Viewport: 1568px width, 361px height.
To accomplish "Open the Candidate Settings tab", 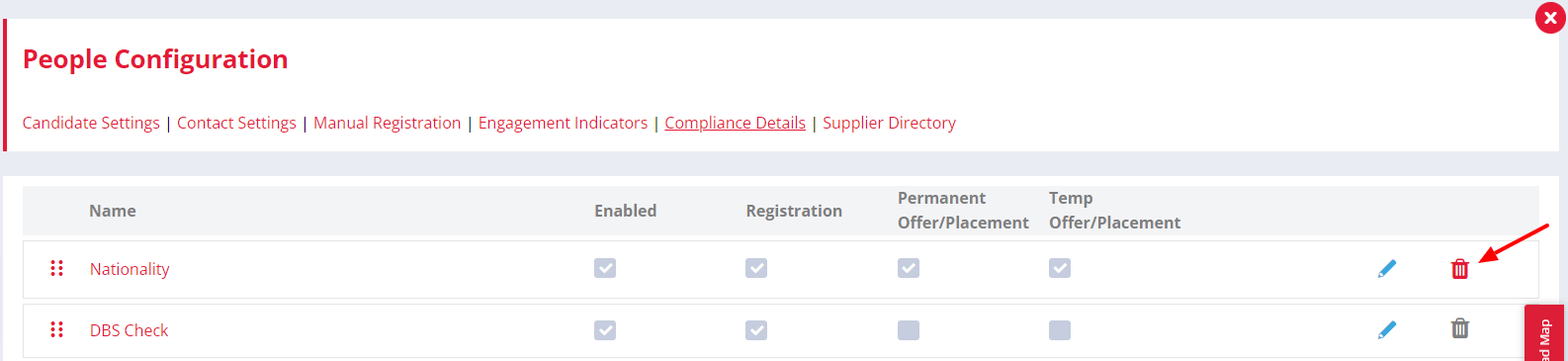I will pyautogui.click(x=91, y=123).
